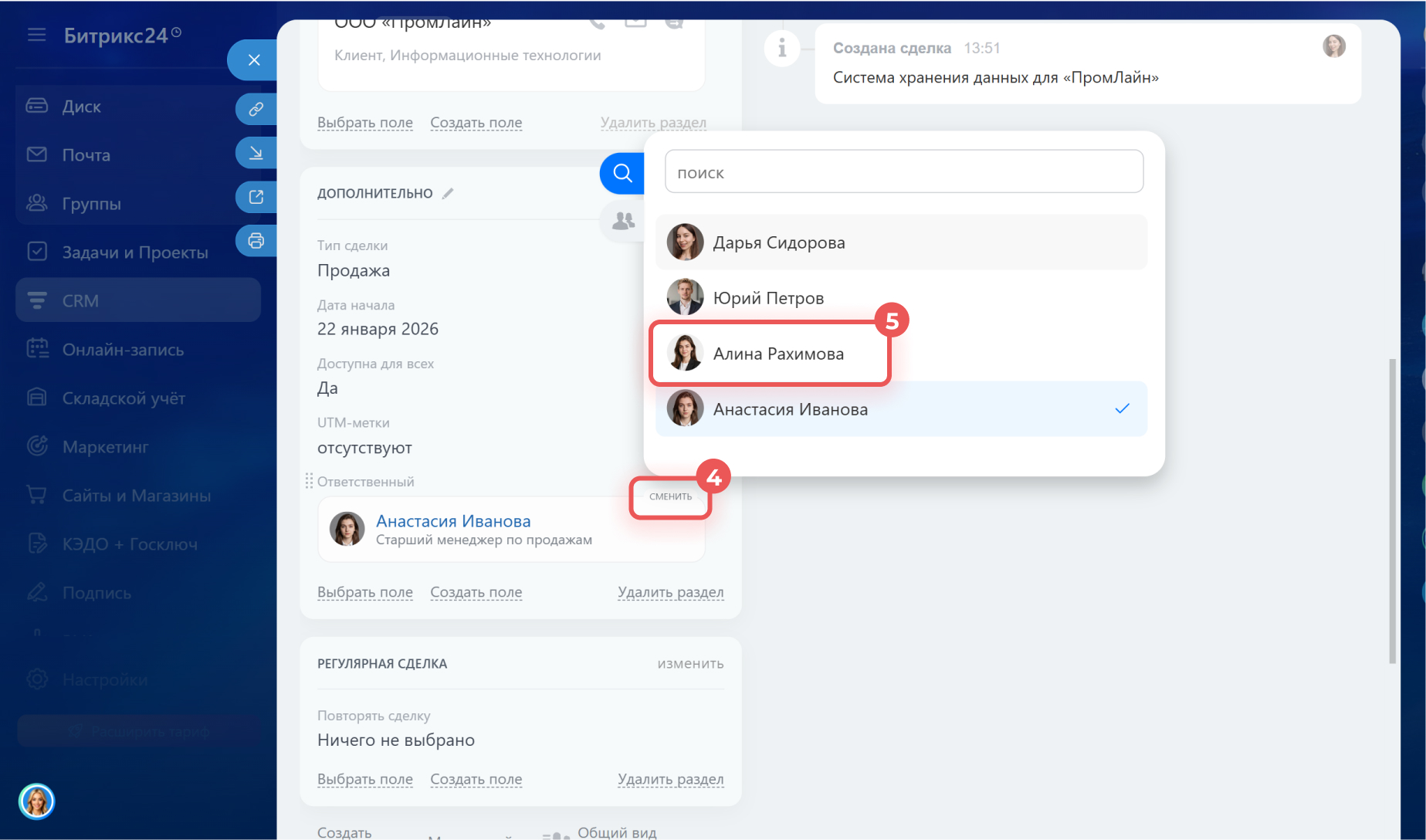Screen dimensions: 1426x840
Task: Click the info icon in timeline
Action: point(782,49)
